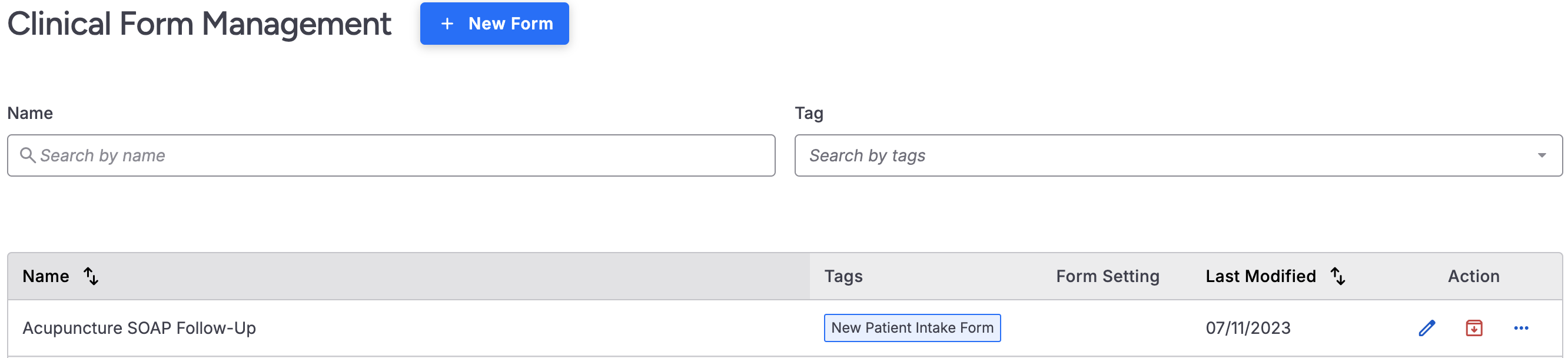Sort forms by Name using sort arrows
1568x358 pixels.
tap(91, 276)
